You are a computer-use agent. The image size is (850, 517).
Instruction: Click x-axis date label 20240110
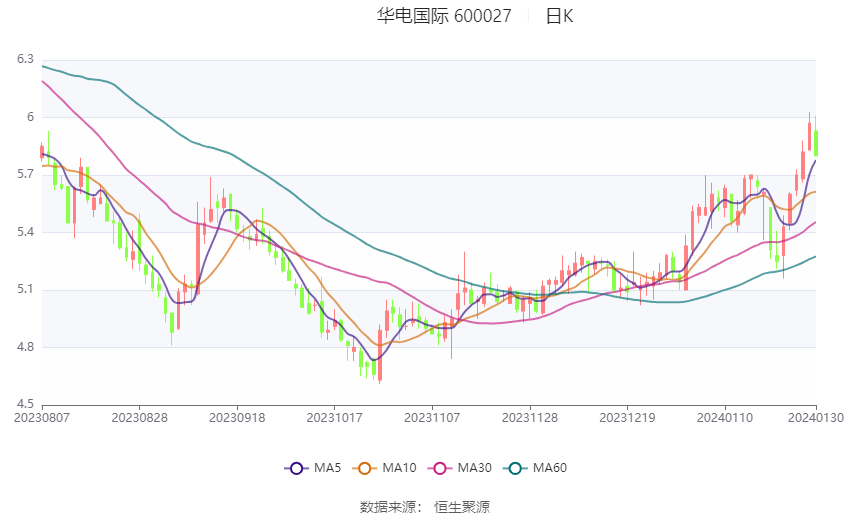(725, 418)
